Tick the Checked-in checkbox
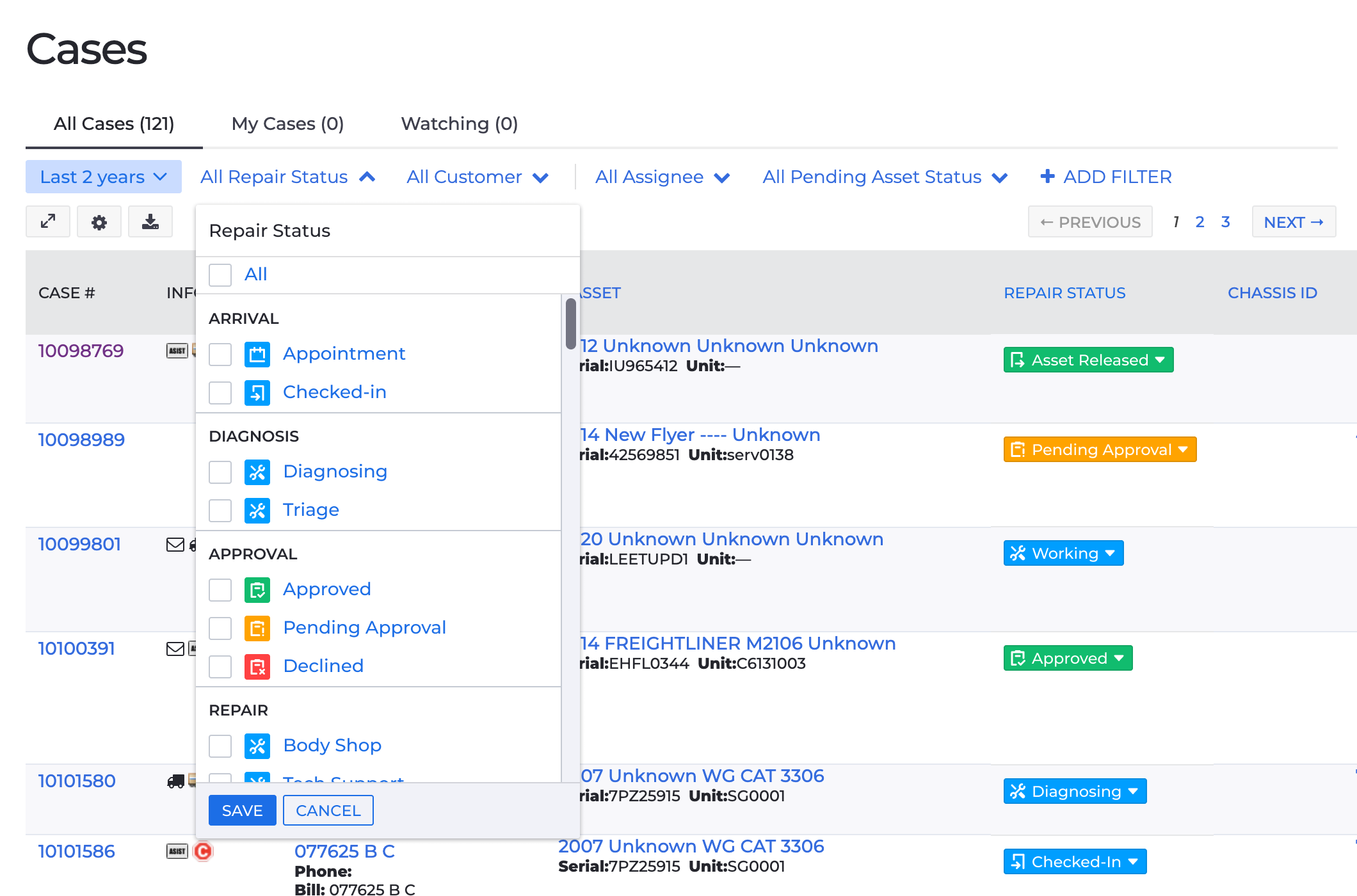 (220, 393)
